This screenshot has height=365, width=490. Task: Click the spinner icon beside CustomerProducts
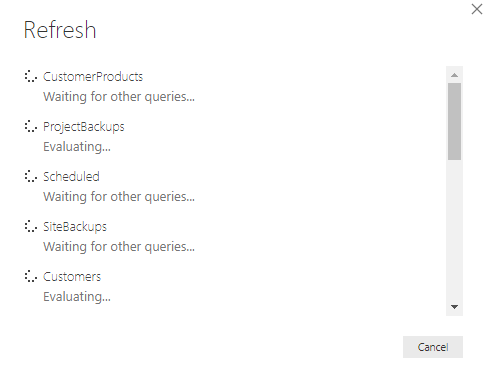30,76
